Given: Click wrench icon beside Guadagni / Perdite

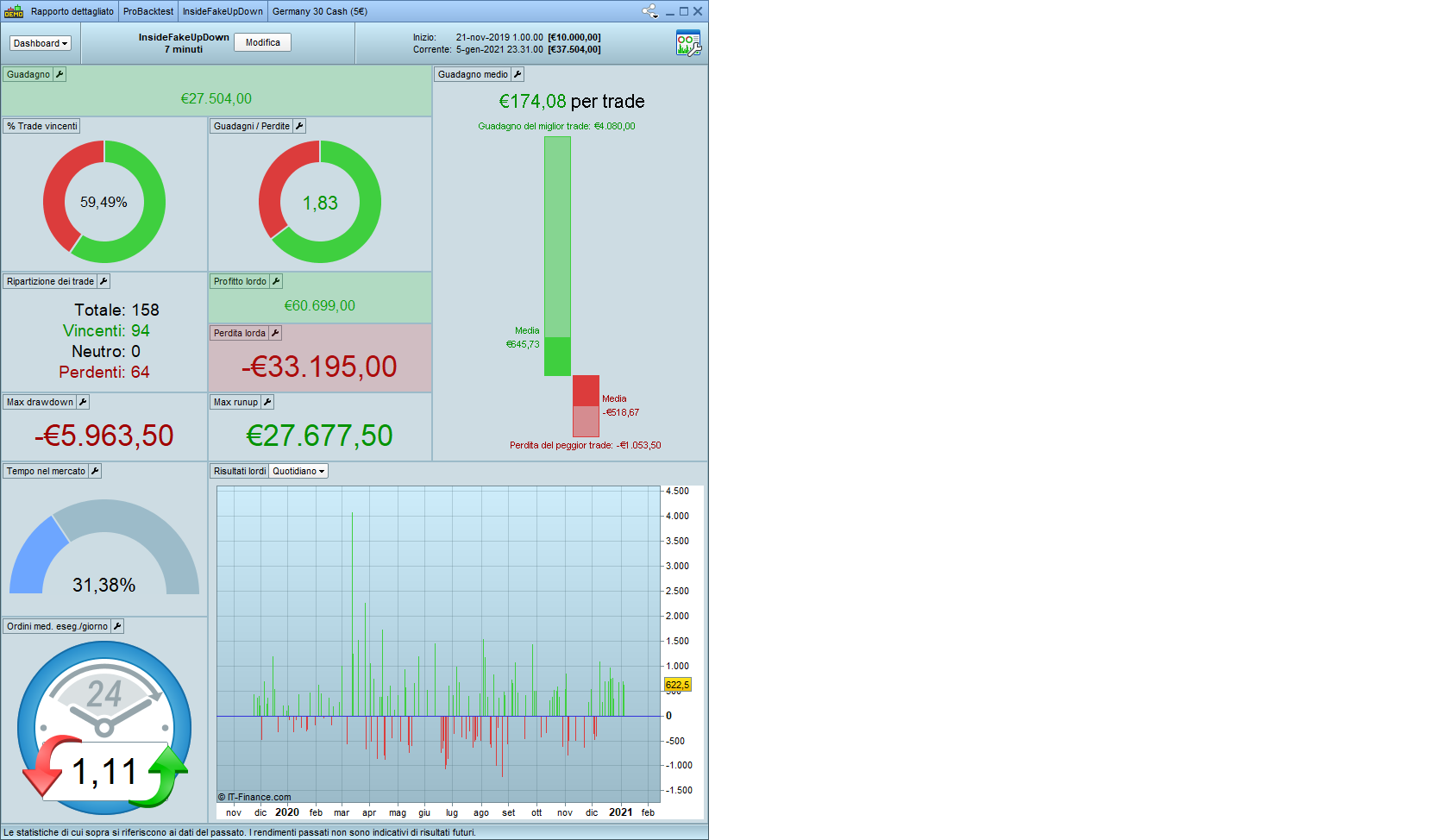Looking at the screenshot, I should click(x=299, y=126).
